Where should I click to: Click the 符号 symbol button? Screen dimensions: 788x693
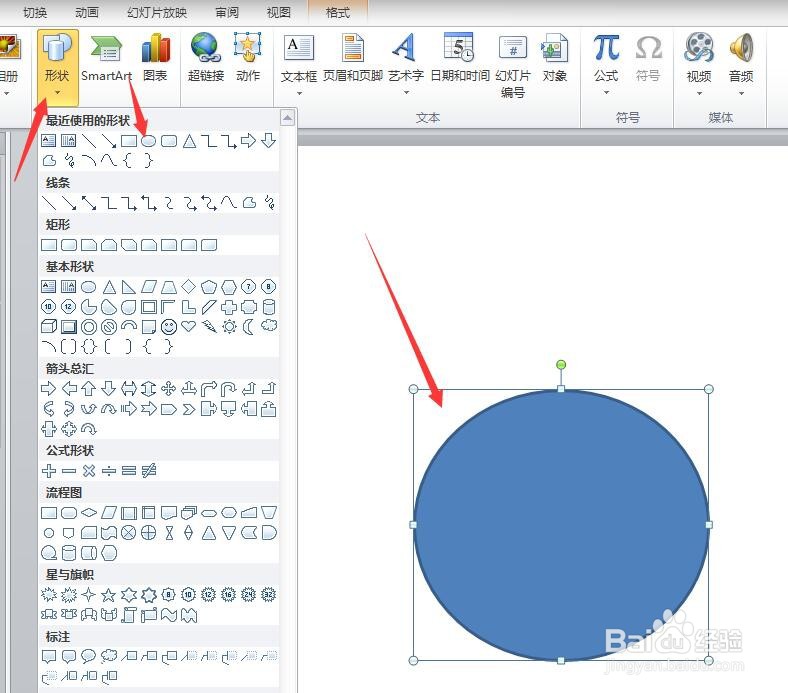[648, 58]
